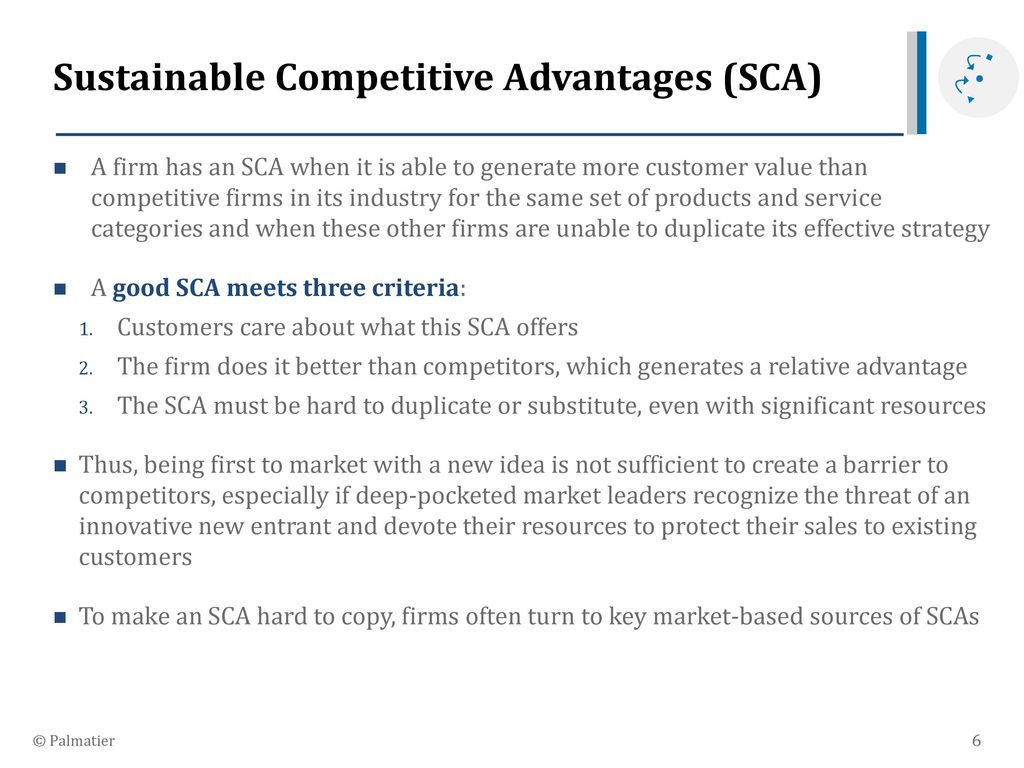Click line 'The firm does it better than competitors'

coord(542,367)
